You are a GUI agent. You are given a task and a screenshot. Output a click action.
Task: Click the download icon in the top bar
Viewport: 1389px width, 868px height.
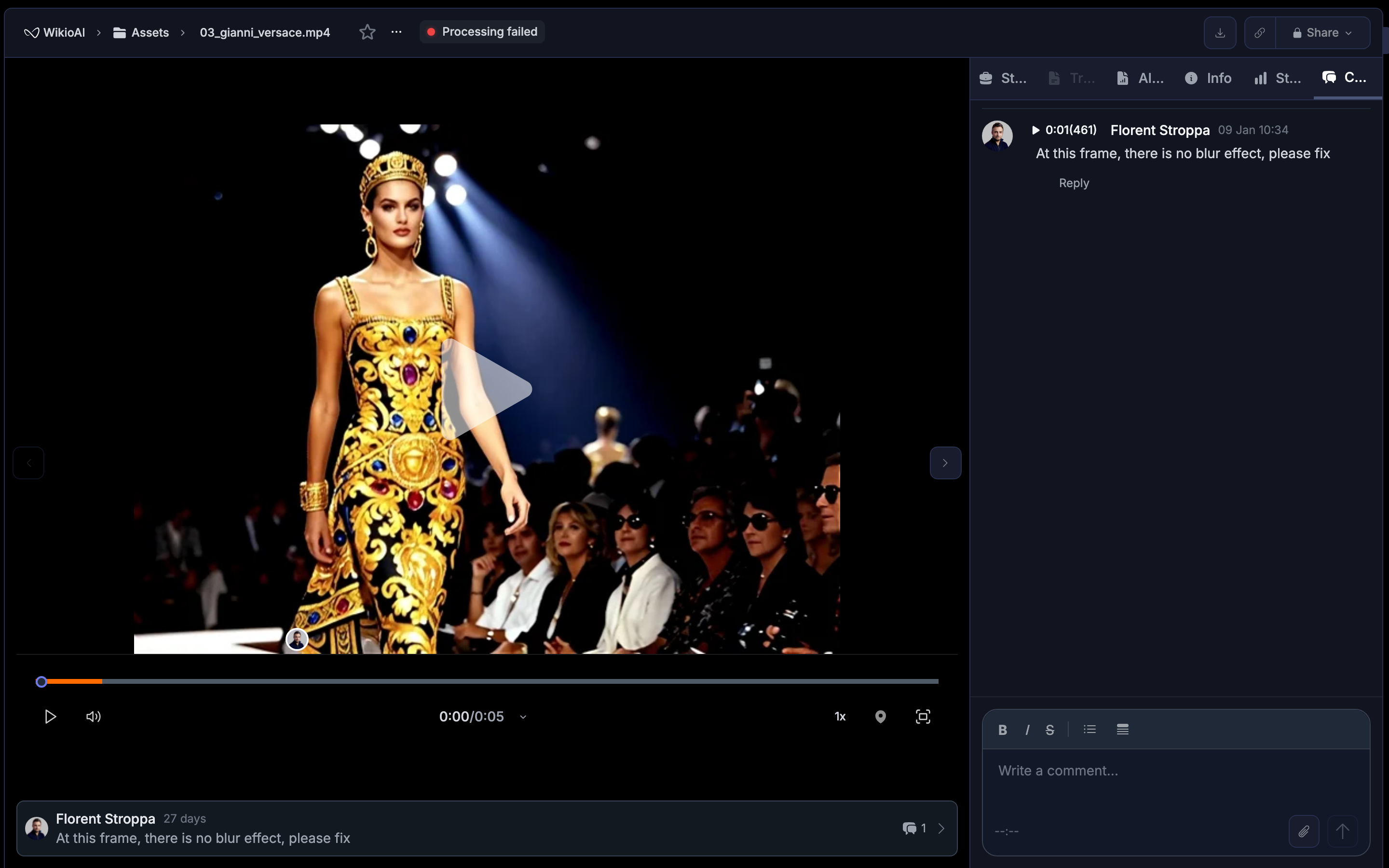pyautogui.click(x=1219, y=32)
